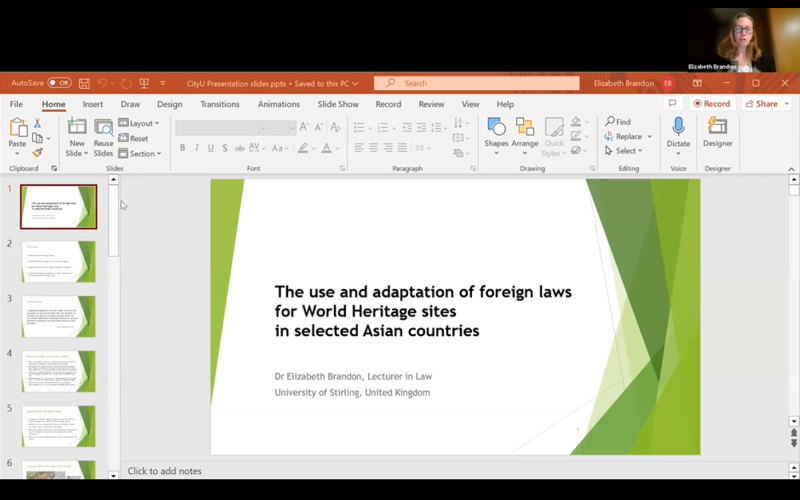Open the Comments pane icon

coord(673,104)
